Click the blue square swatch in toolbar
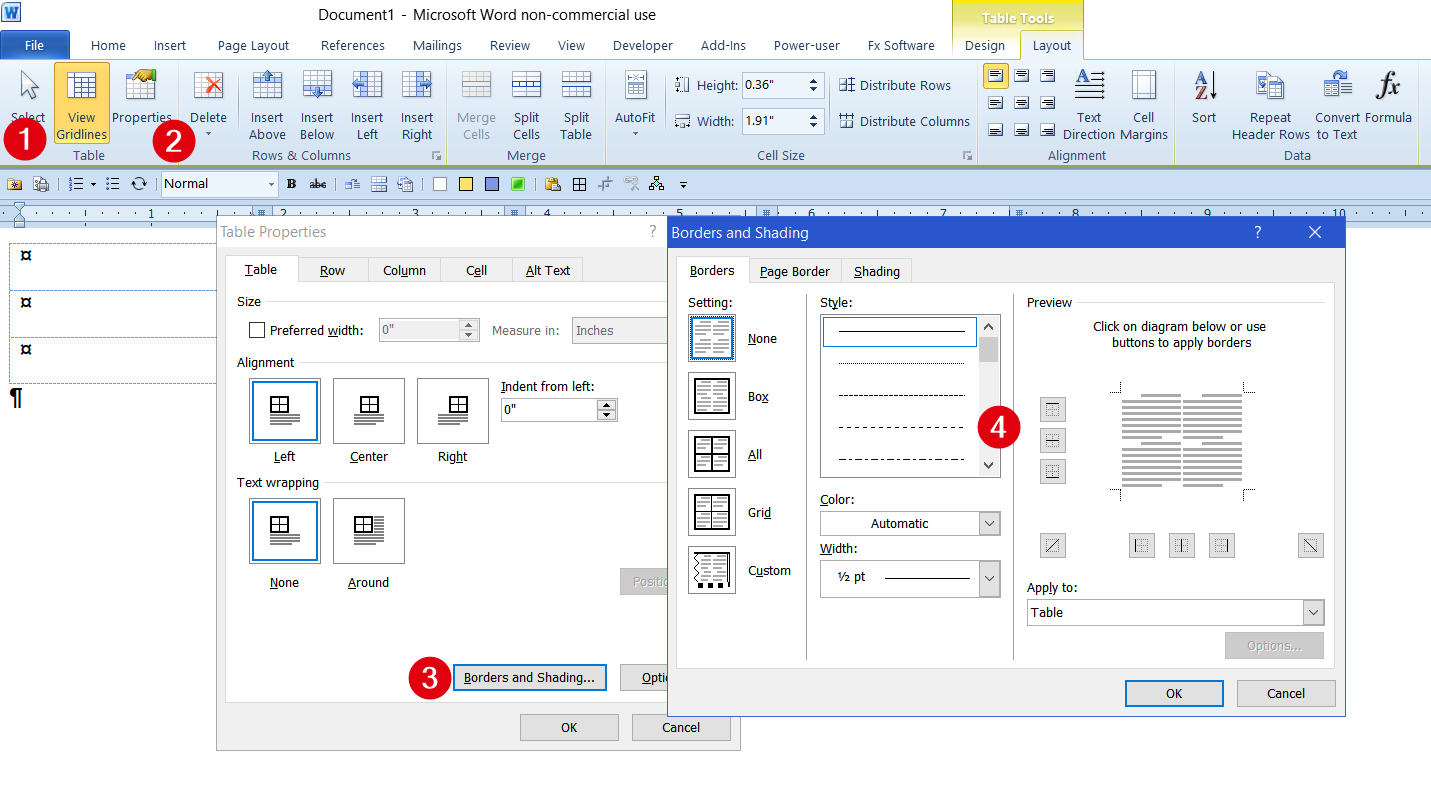This screenshot has width=1431, height=807. tap(492, 184)
